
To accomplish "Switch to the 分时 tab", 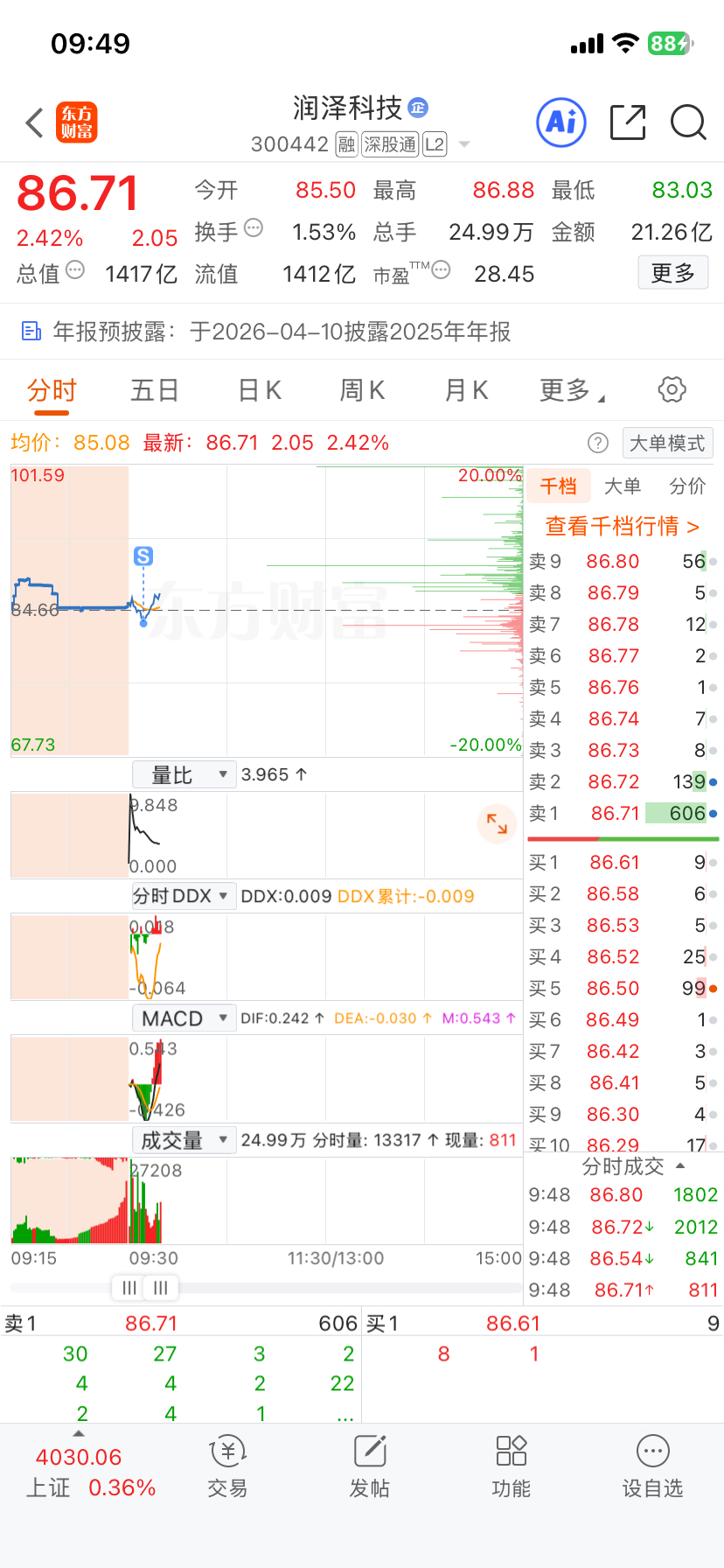I will pos(52,390).
